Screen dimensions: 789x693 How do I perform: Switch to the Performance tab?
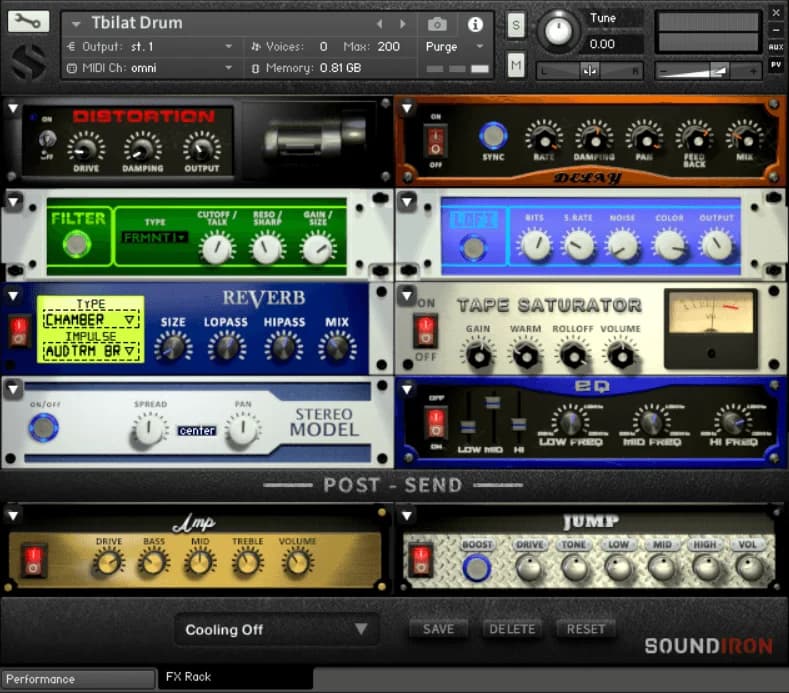(78, 679)
